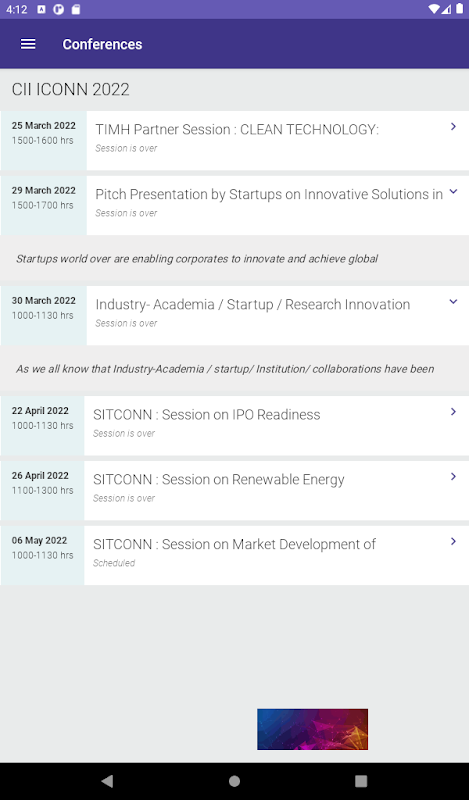
Task: Expand SITCONN IPO Readiness session arrow
Action: tap(453, 411)
